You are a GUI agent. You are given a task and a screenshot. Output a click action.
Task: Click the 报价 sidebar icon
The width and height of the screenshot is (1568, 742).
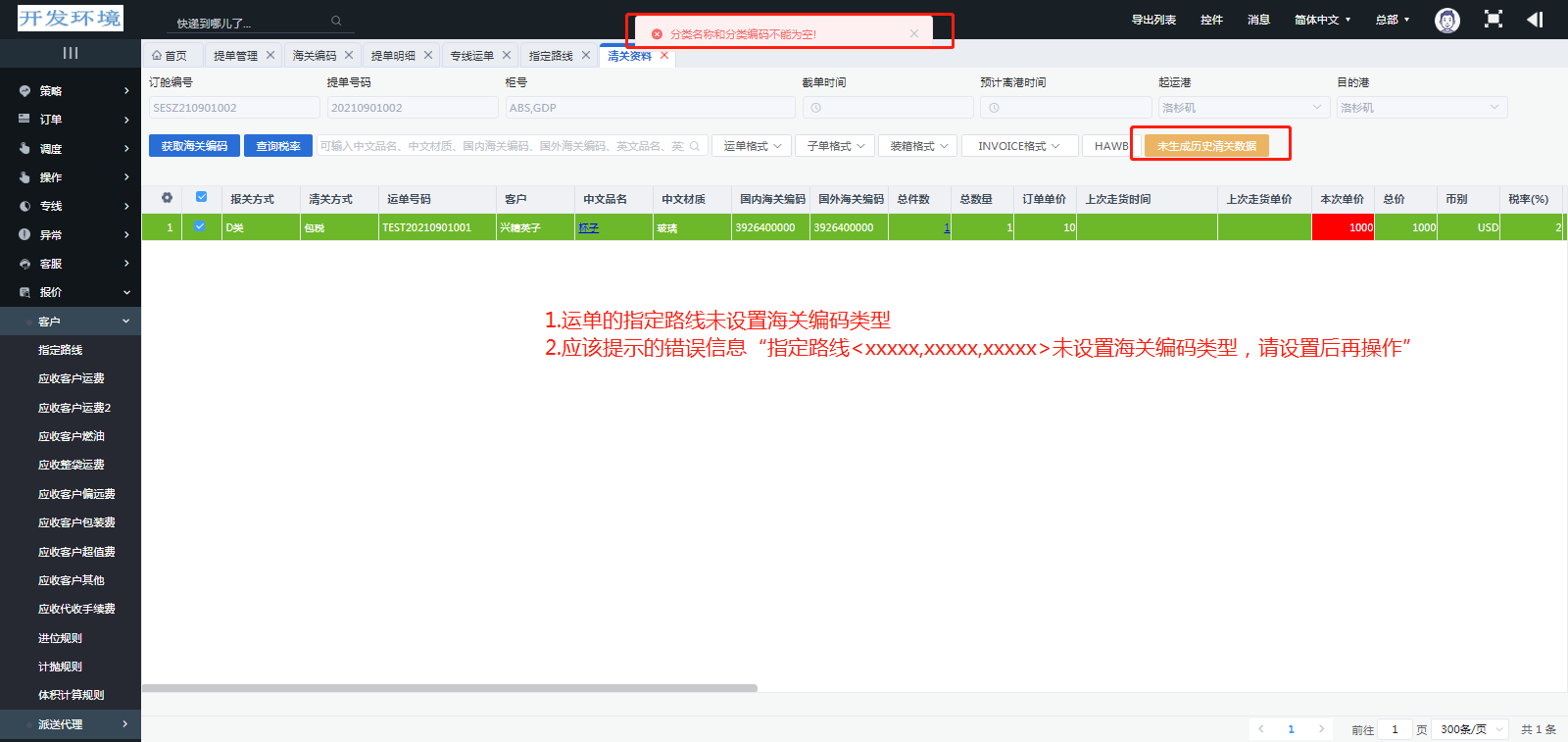pos(24,292)
